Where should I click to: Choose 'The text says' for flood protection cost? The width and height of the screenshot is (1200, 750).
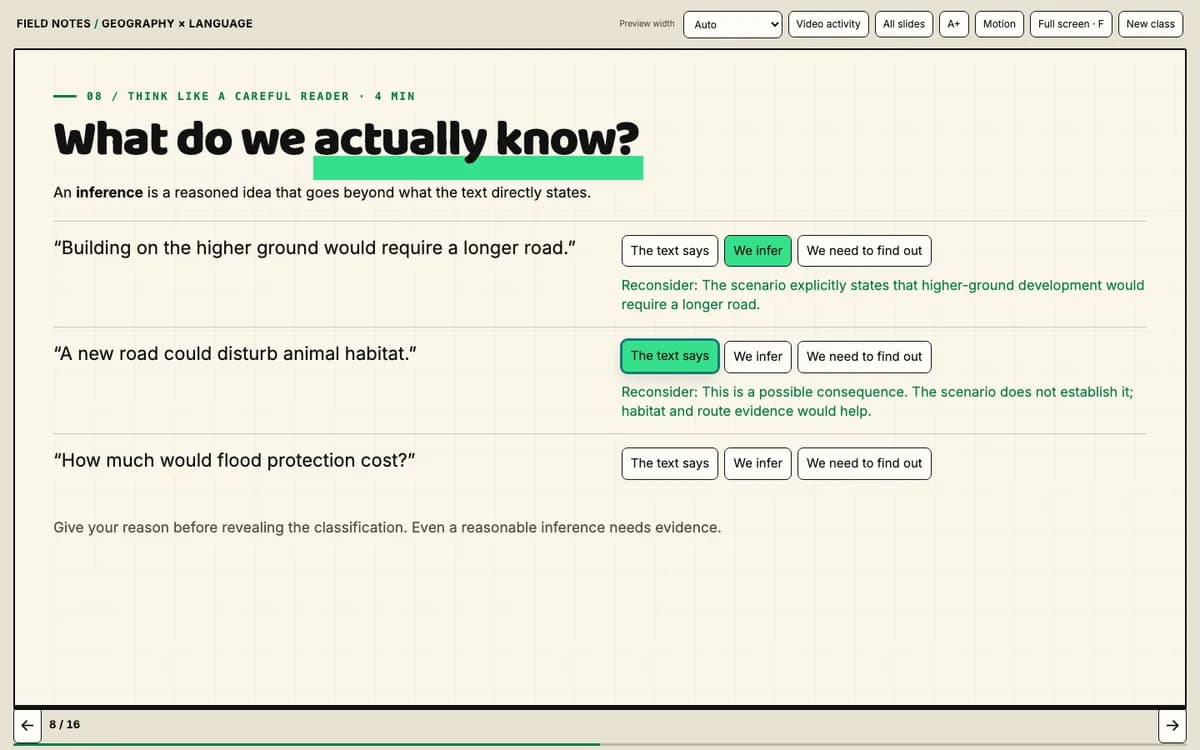(x=670, y=463)
